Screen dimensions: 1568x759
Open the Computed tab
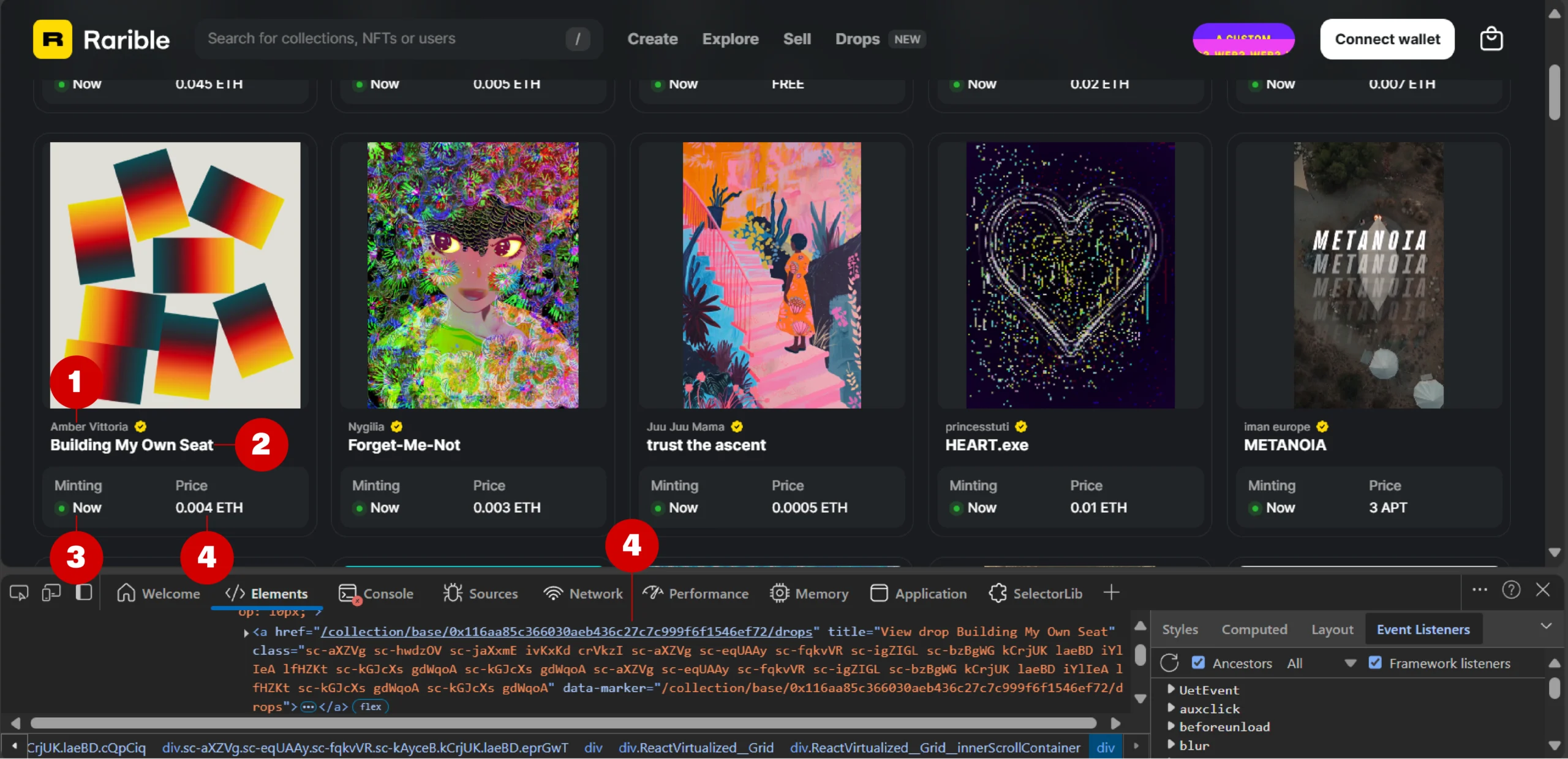(x=1254, y=629)
